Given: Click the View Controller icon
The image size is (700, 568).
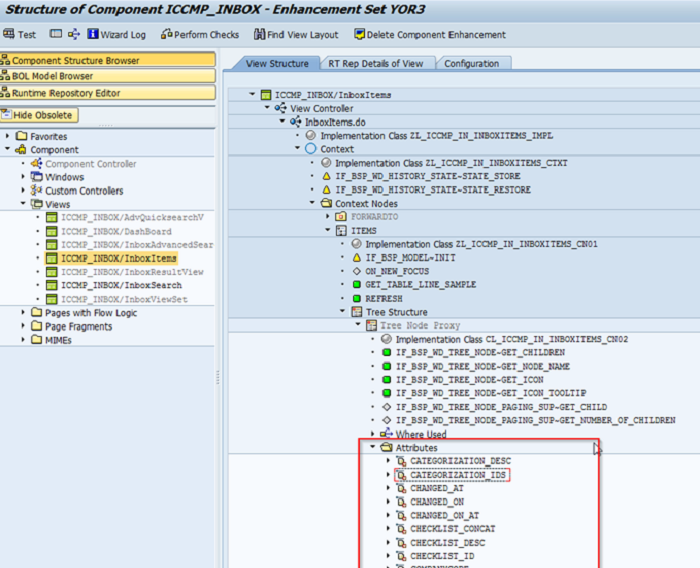Looking at the screenshot, I should click(281, 108).
